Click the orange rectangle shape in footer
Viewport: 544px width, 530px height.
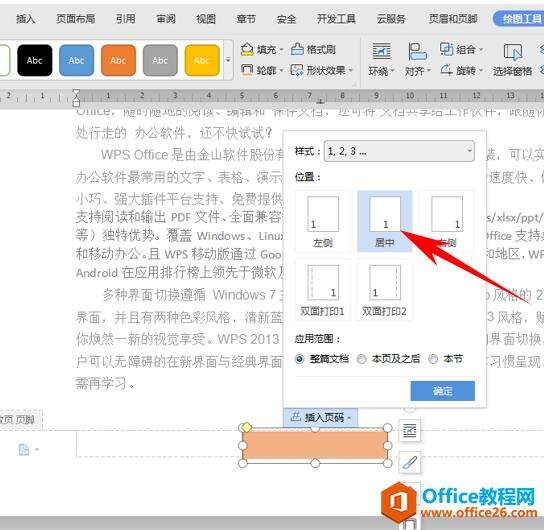coord(315,446)
